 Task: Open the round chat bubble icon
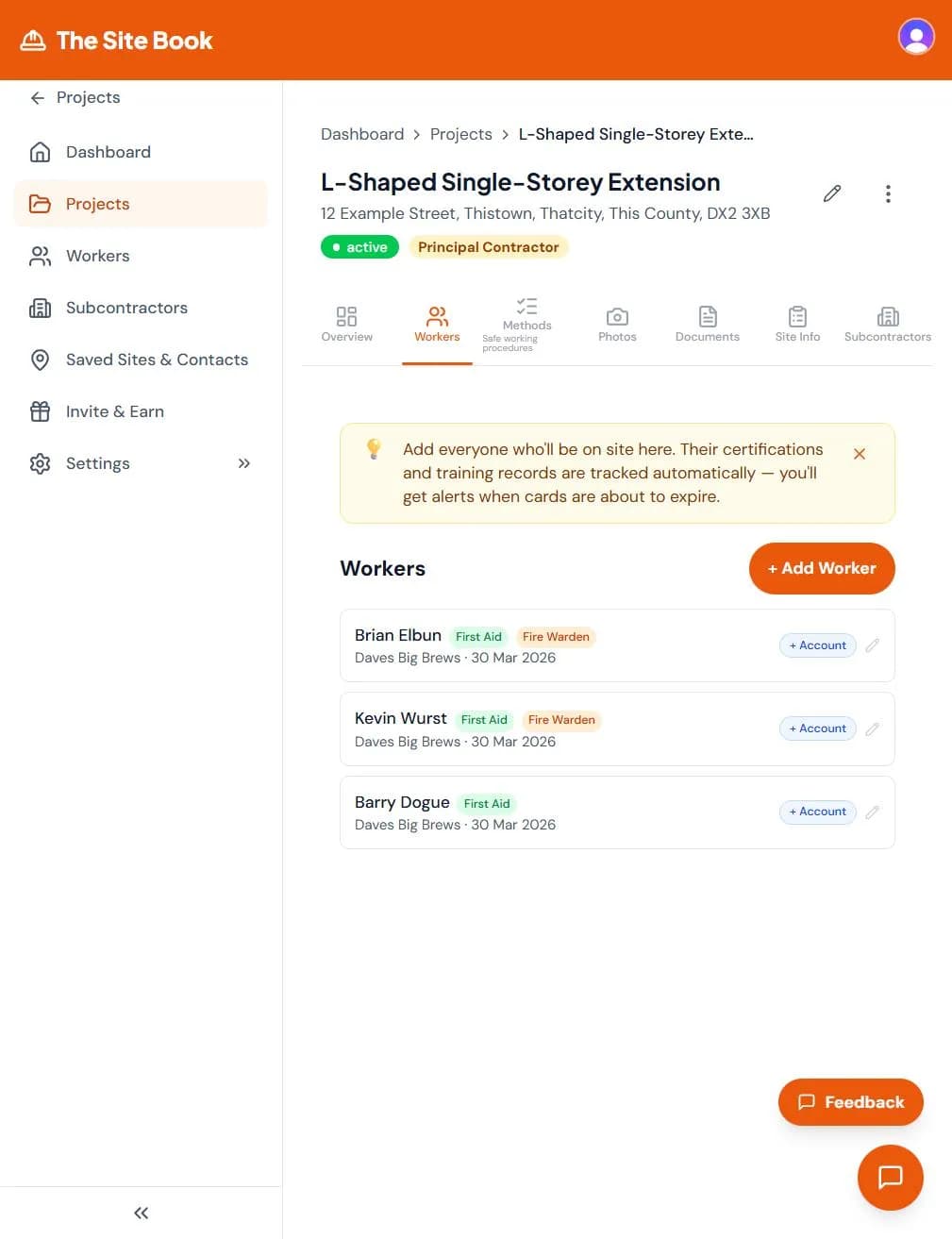[890, 1177]
